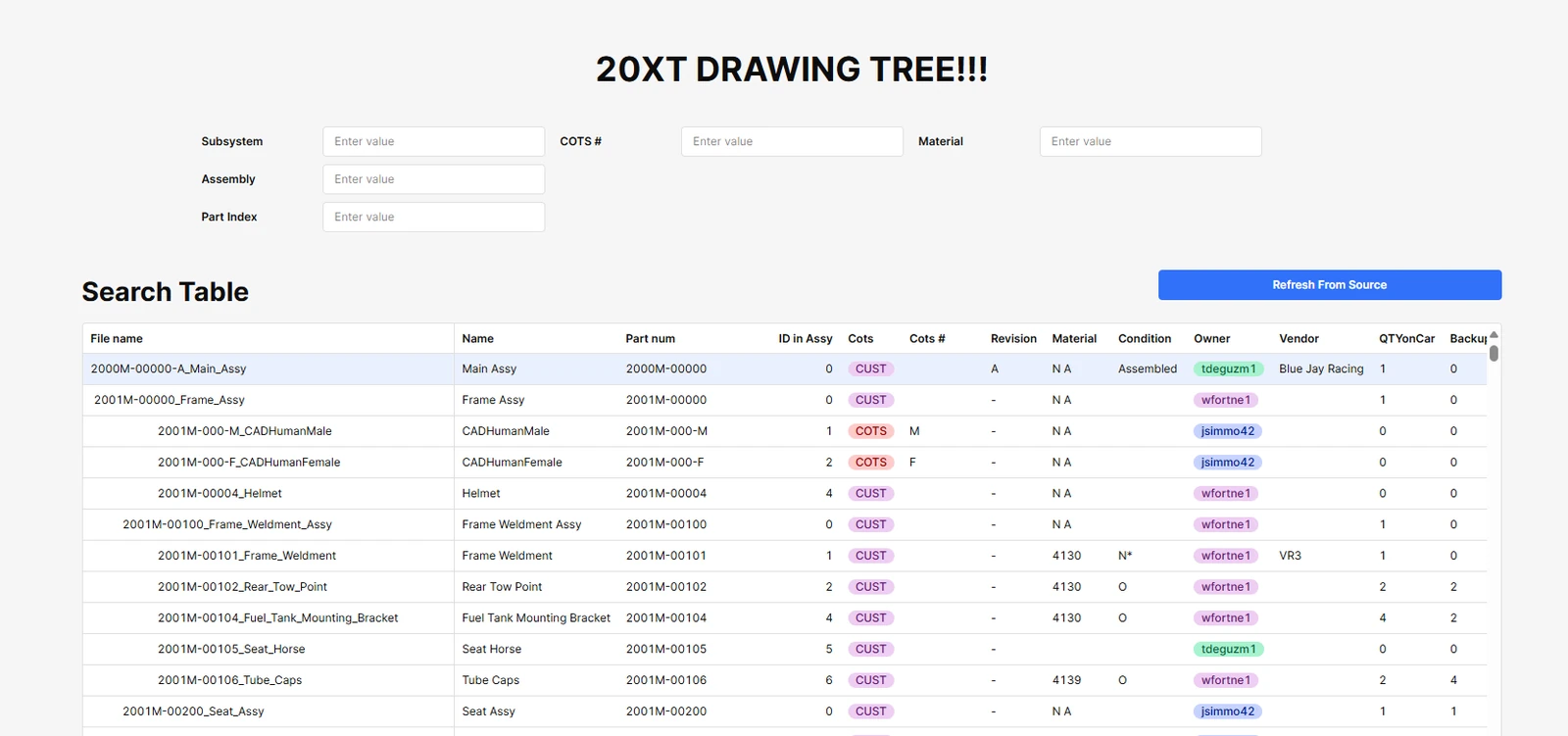Click the File name column header

tap(117, 339)
